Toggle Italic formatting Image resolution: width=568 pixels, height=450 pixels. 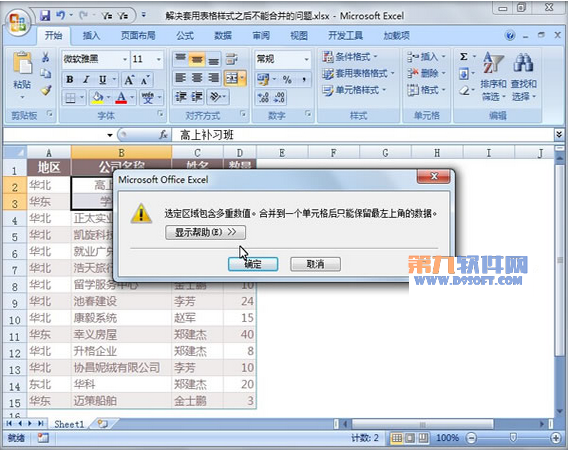tap(86, 79)
